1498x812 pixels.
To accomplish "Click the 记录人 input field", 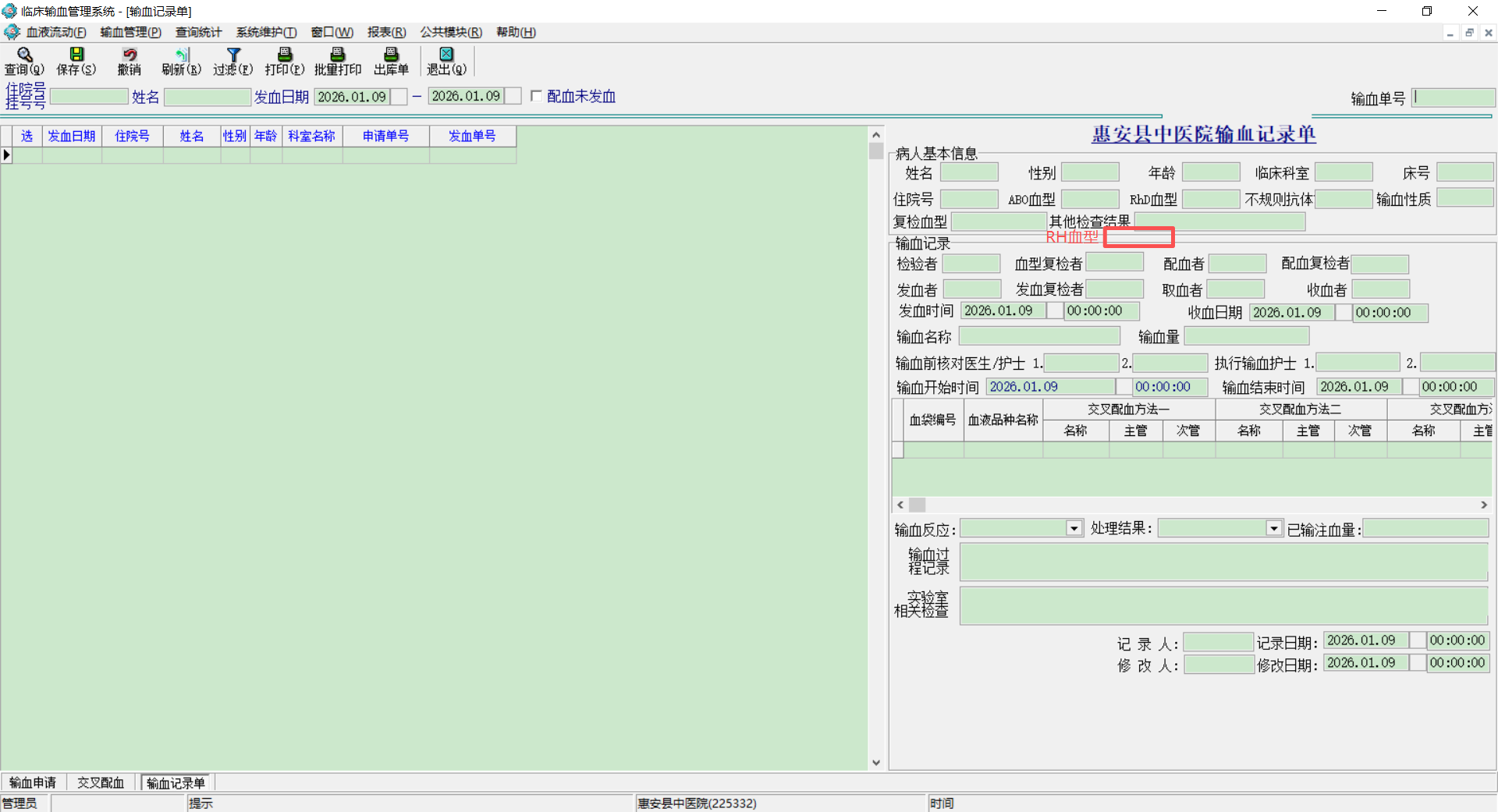I will coord(1219,642).
